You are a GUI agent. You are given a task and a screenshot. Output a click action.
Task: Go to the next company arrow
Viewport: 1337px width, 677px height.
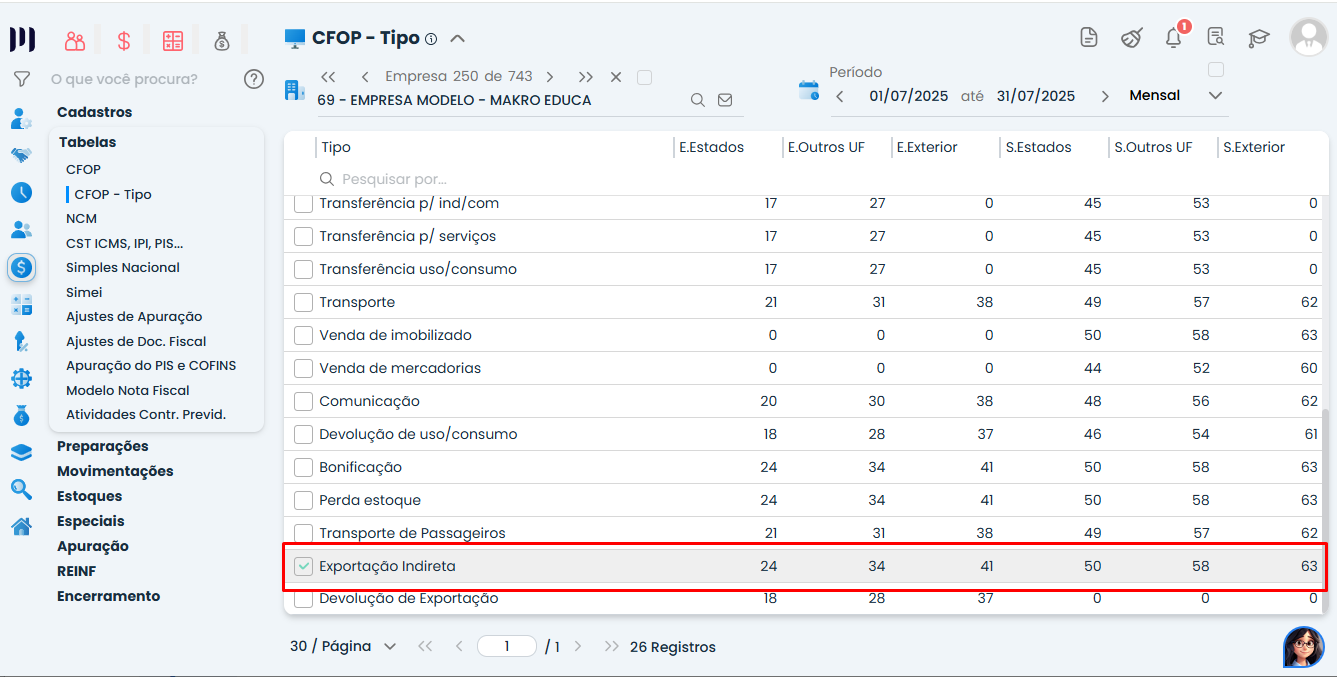tap(550, 77)
